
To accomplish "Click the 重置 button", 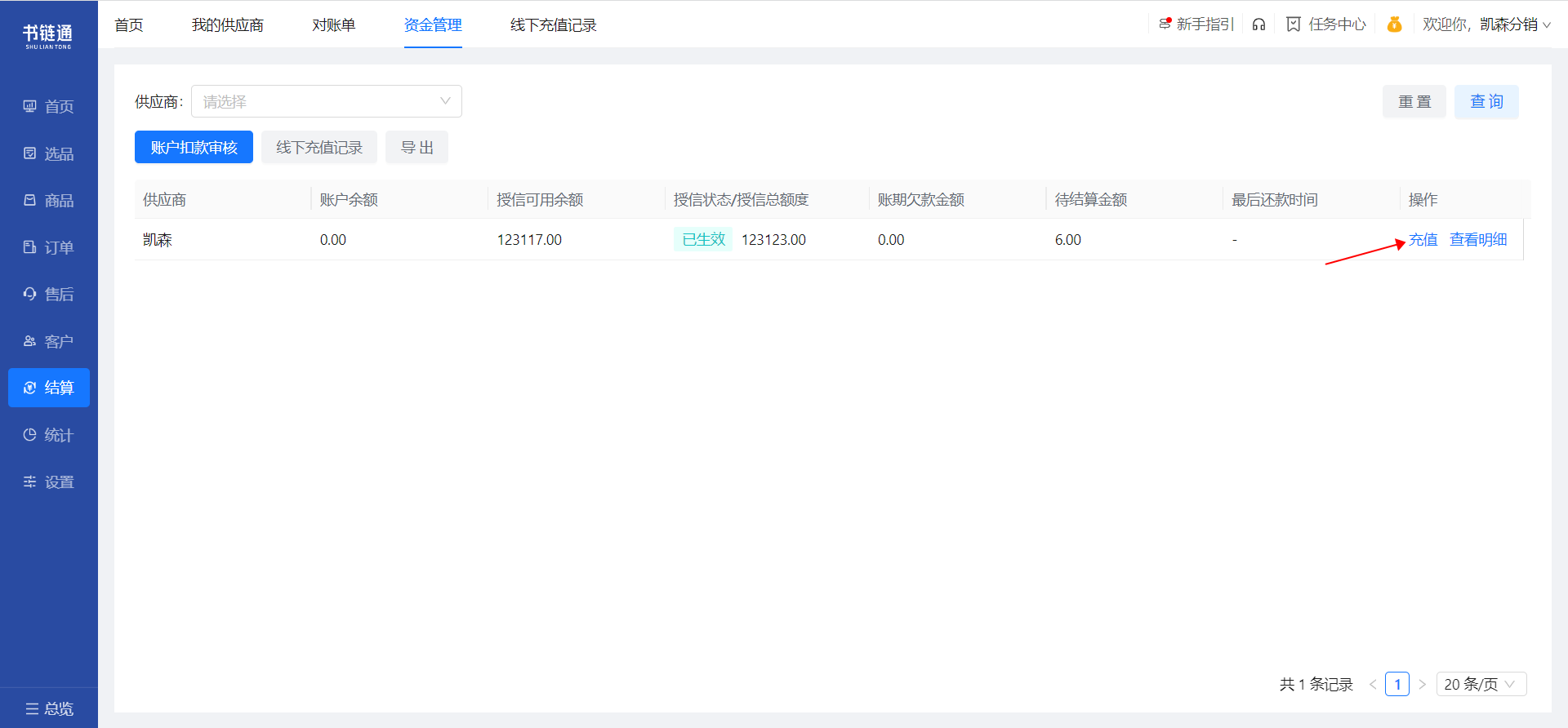I will pos(1414,102).
